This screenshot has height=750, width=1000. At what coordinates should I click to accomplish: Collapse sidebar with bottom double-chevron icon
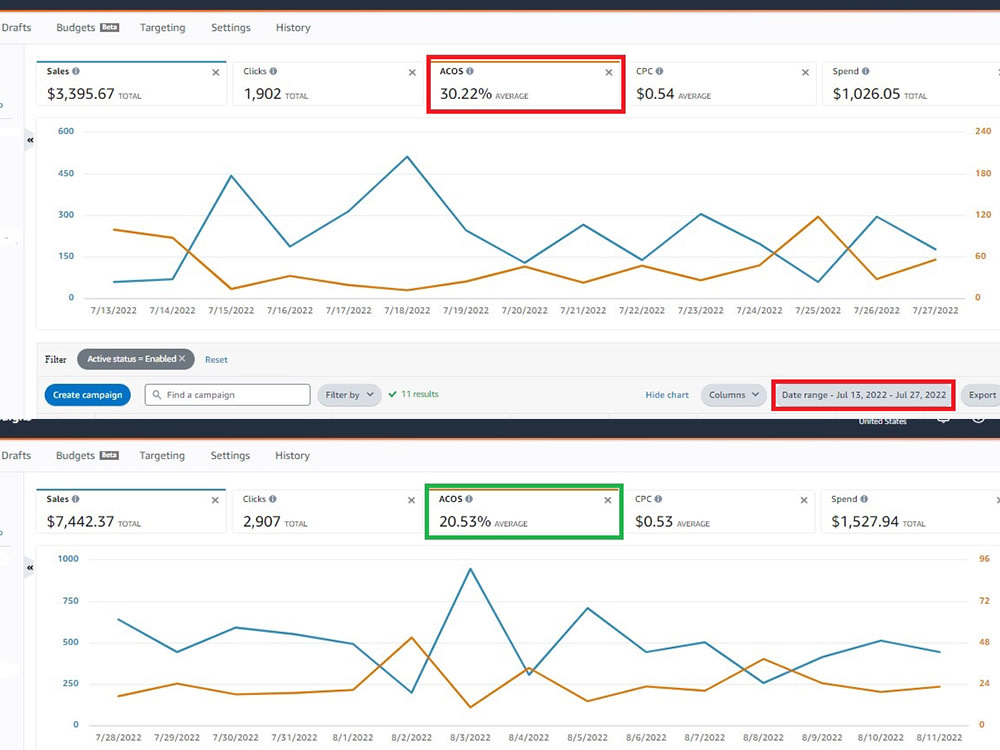tap(30, 567)
